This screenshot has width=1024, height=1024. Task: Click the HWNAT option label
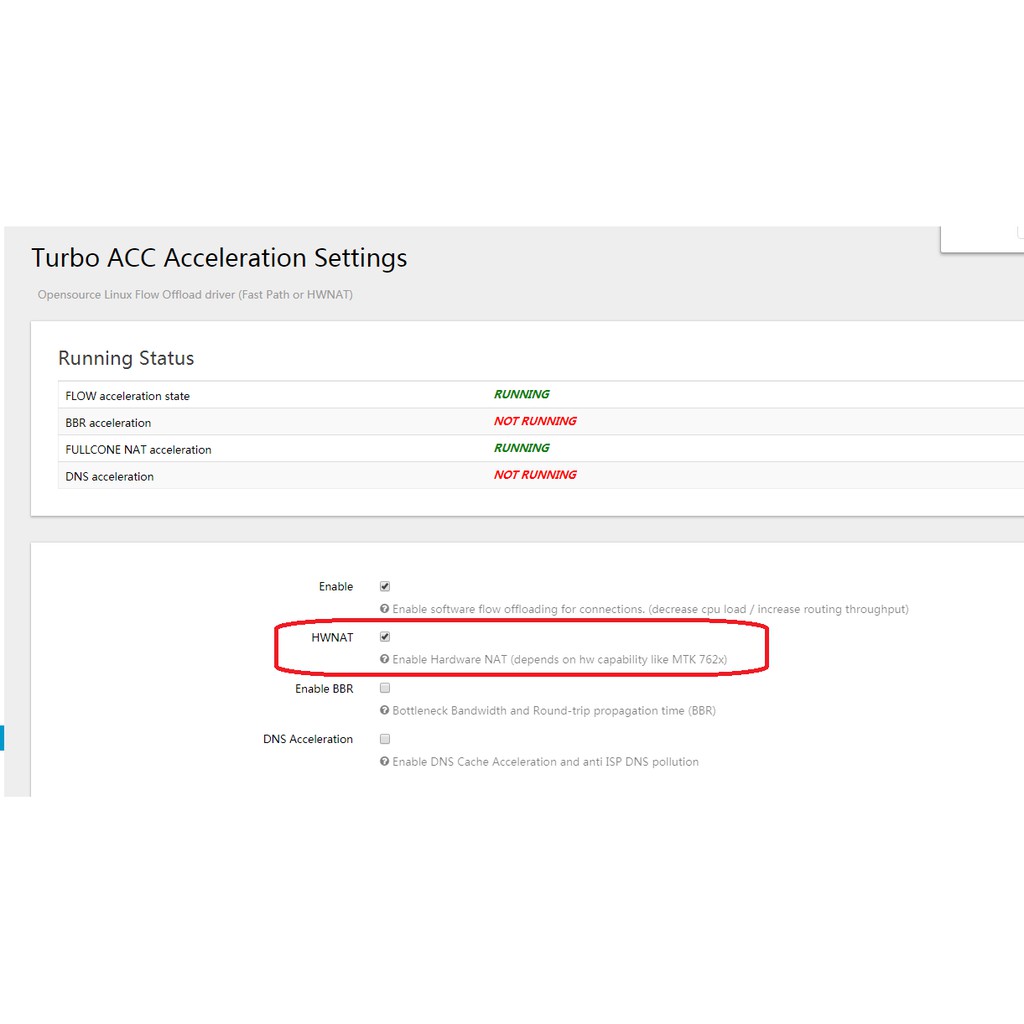pyautogui.click(x=332, y=638)
